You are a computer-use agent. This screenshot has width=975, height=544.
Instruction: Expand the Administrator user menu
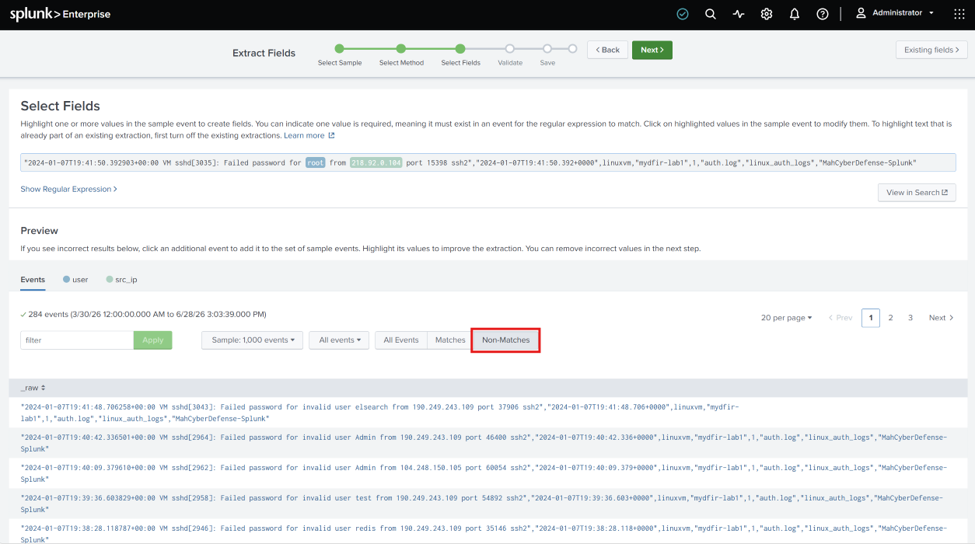(x=895, y=13)
